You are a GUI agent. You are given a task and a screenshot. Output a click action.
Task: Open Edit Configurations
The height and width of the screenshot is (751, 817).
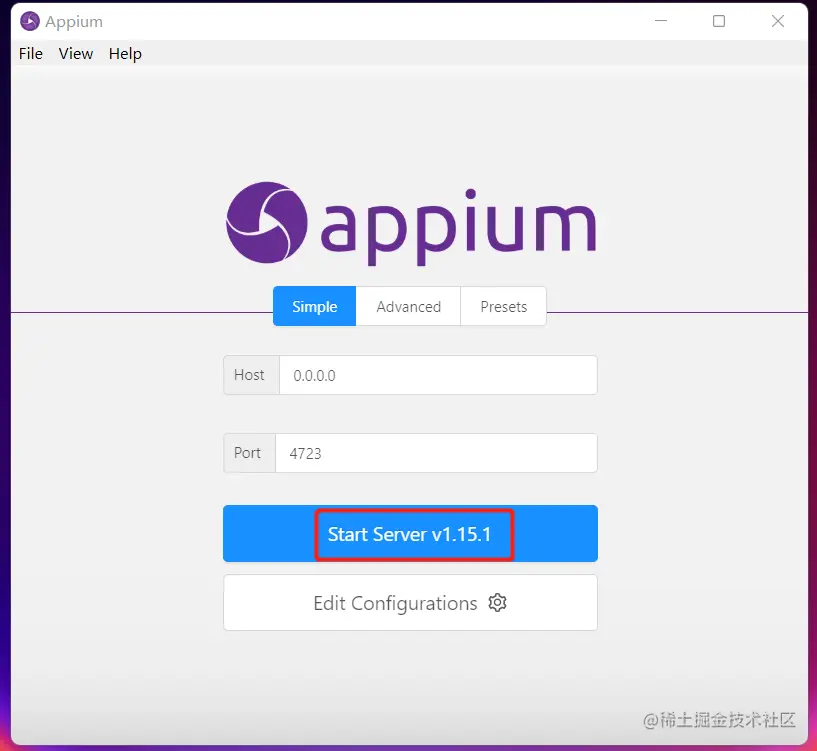tap(410, 603)
